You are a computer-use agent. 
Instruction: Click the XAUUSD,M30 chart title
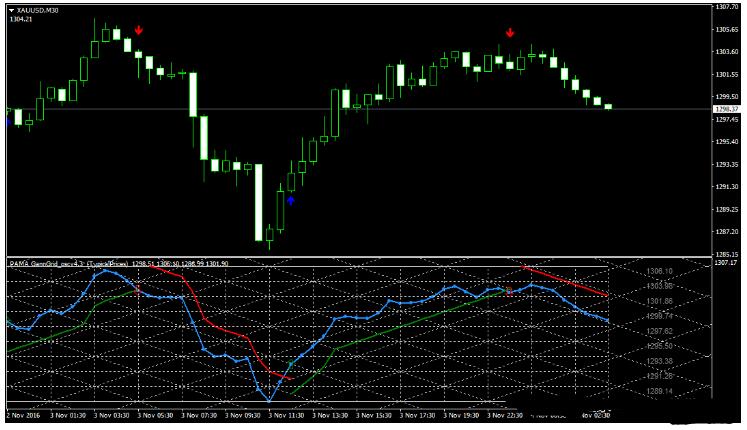tap(37, 10)
